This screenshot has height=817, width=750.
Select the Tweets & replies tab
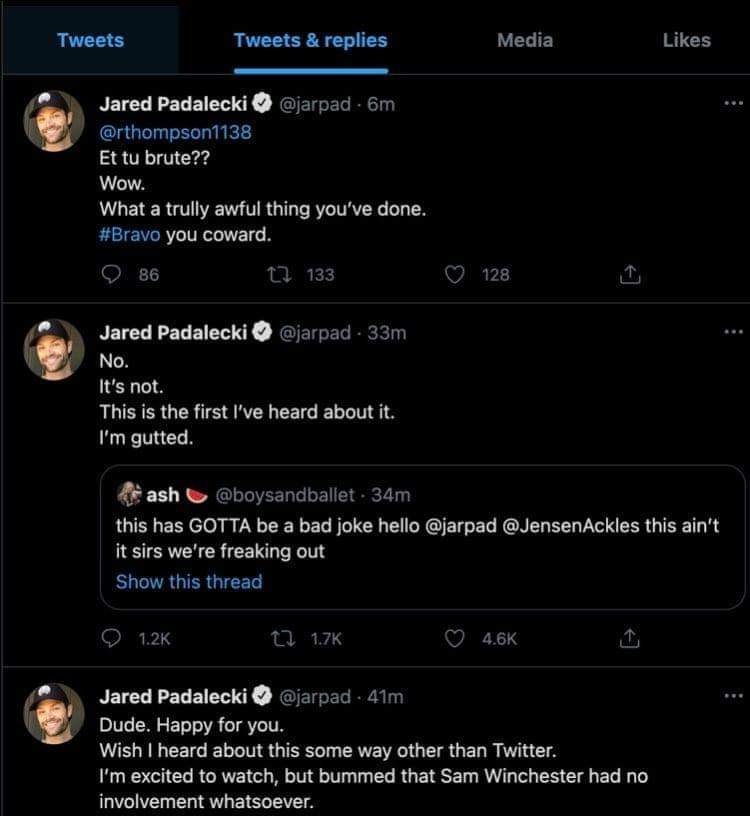pyautogui.click(x=310, y=40)
